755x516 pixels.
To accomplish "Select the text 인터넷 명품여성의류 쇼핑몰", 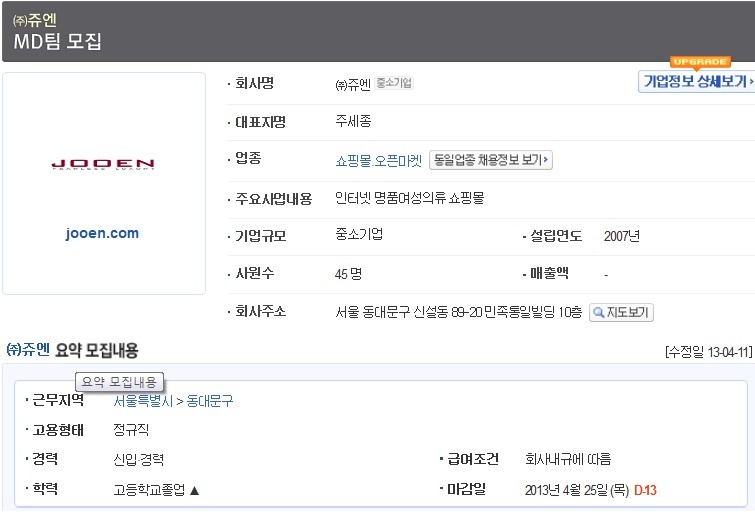I will [409, 198].
